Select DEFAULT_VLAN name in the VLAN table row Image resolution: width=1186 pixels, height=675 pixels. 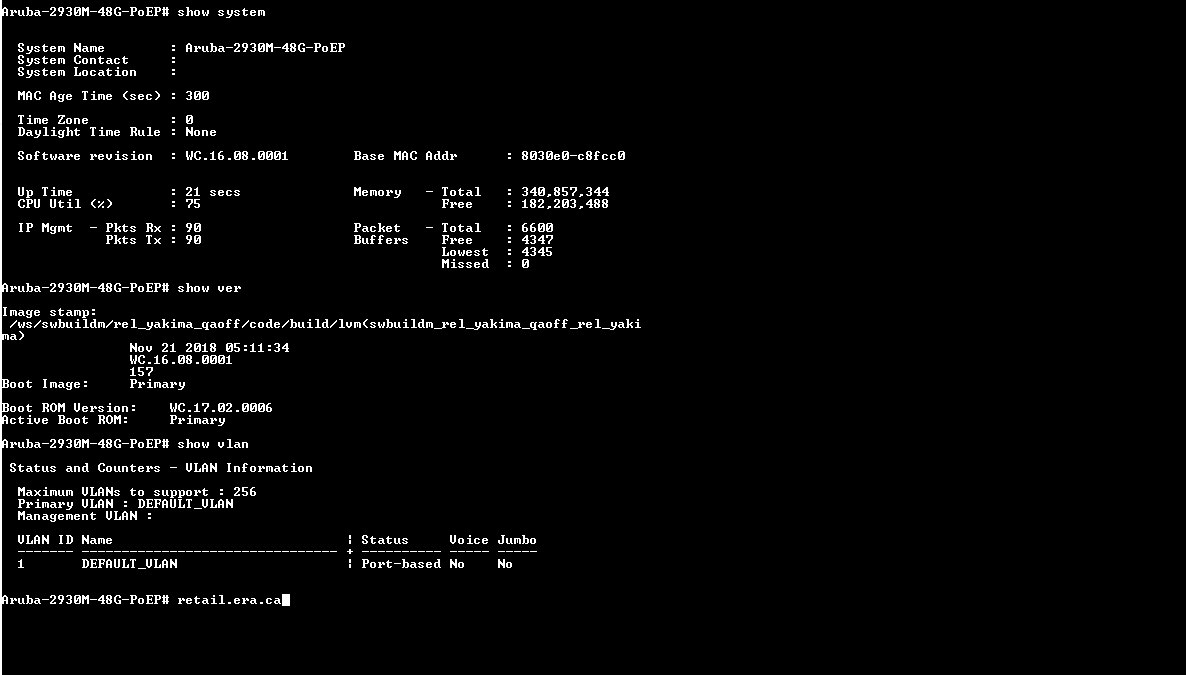pyautogui.click(x=129, y=565)
